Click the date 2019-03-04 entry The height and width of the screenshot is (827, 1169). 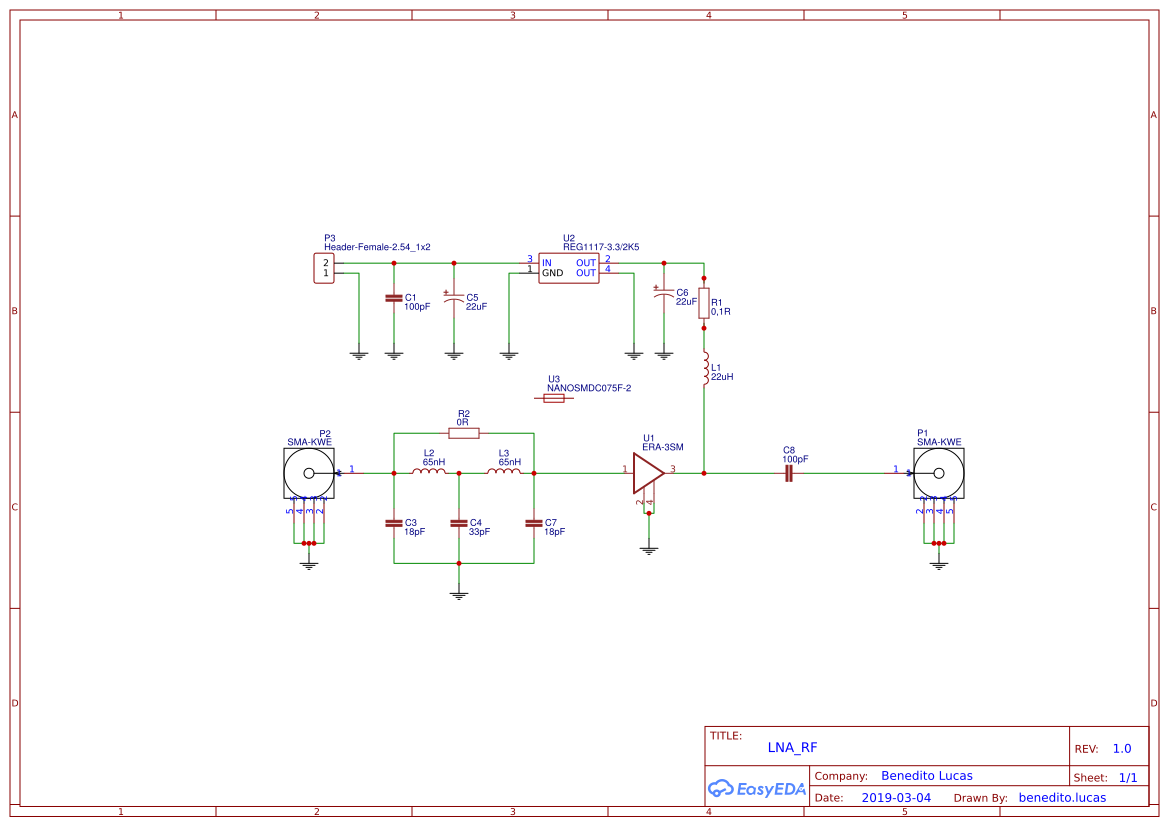point(895,797)
